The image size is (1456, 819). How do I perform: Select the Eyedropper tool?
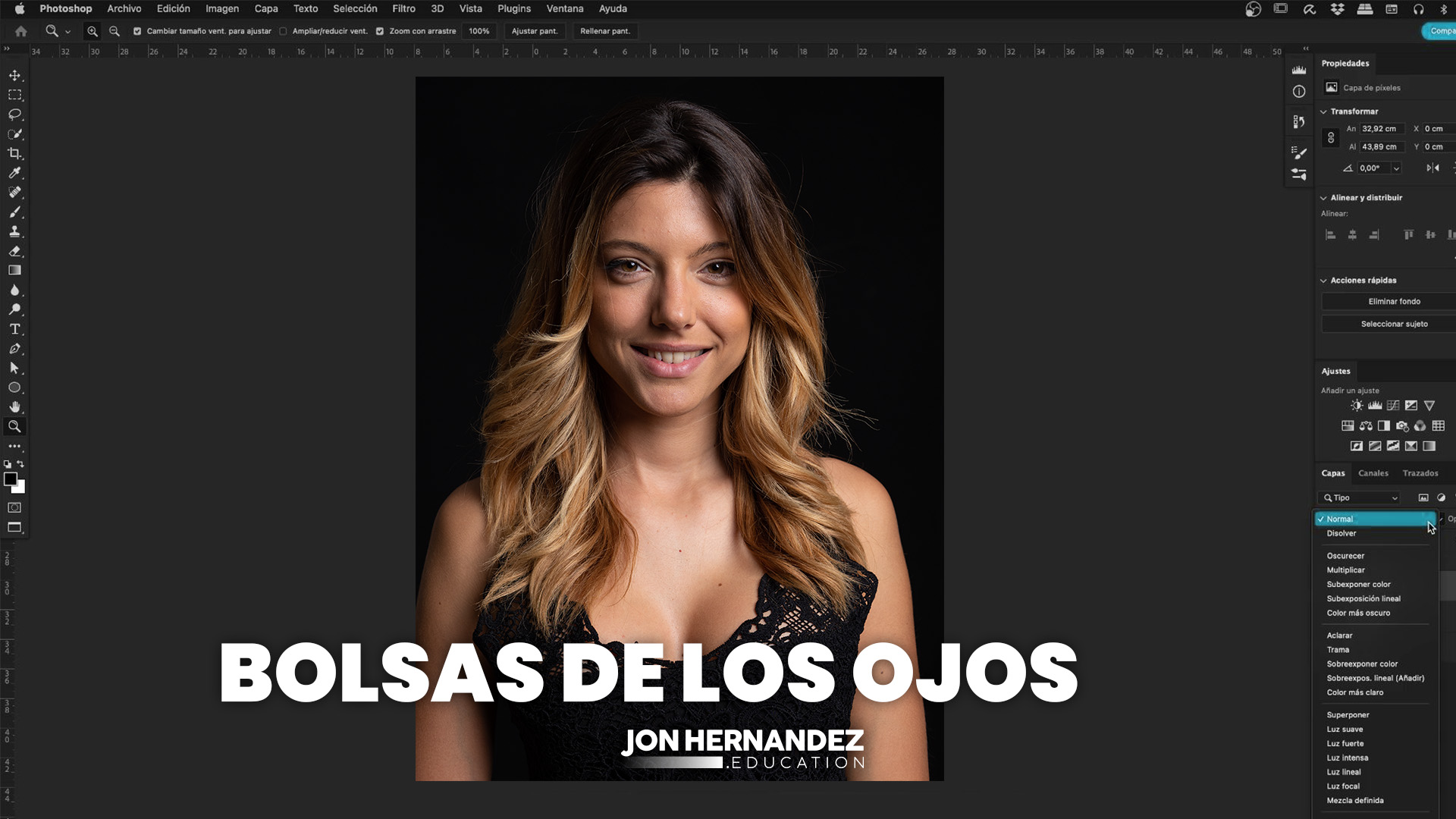pyautogui.click(x=14, y=173)
